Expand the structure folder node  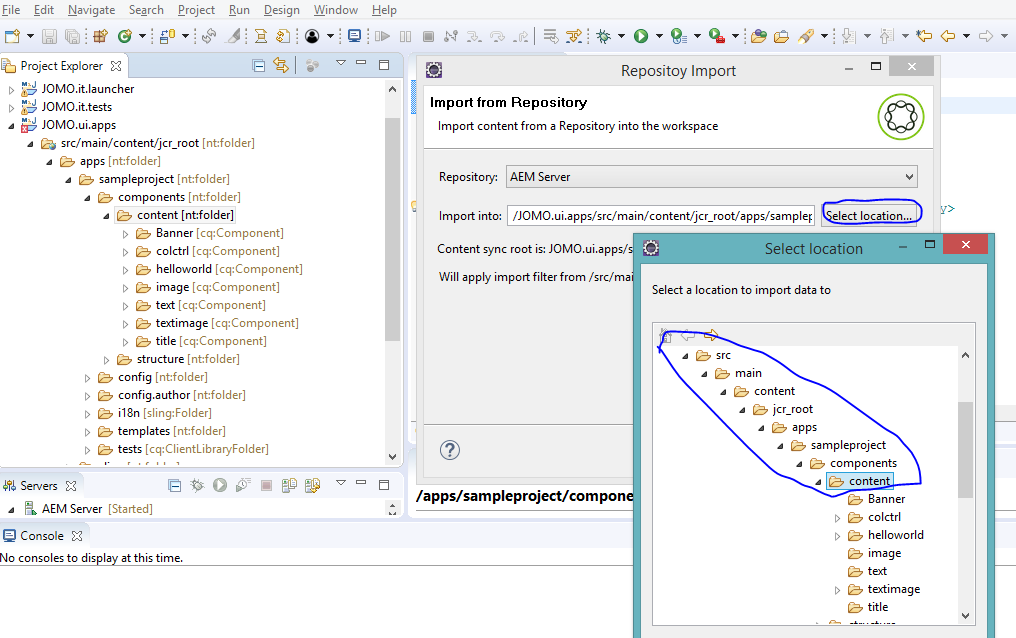point(107,358)
